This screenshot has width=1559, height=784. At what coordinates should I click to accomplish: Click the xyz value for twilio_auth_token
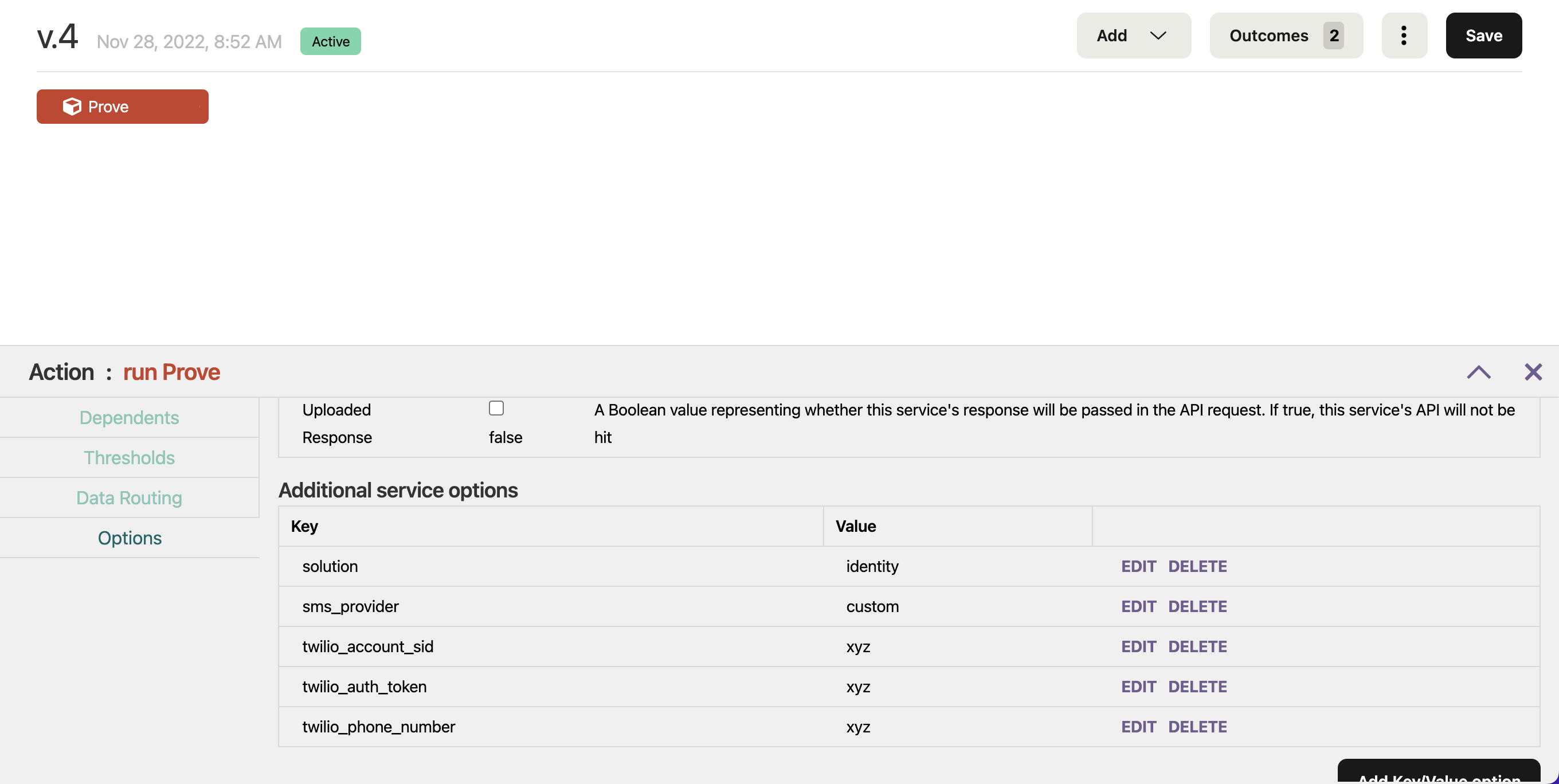pos(858,687)
